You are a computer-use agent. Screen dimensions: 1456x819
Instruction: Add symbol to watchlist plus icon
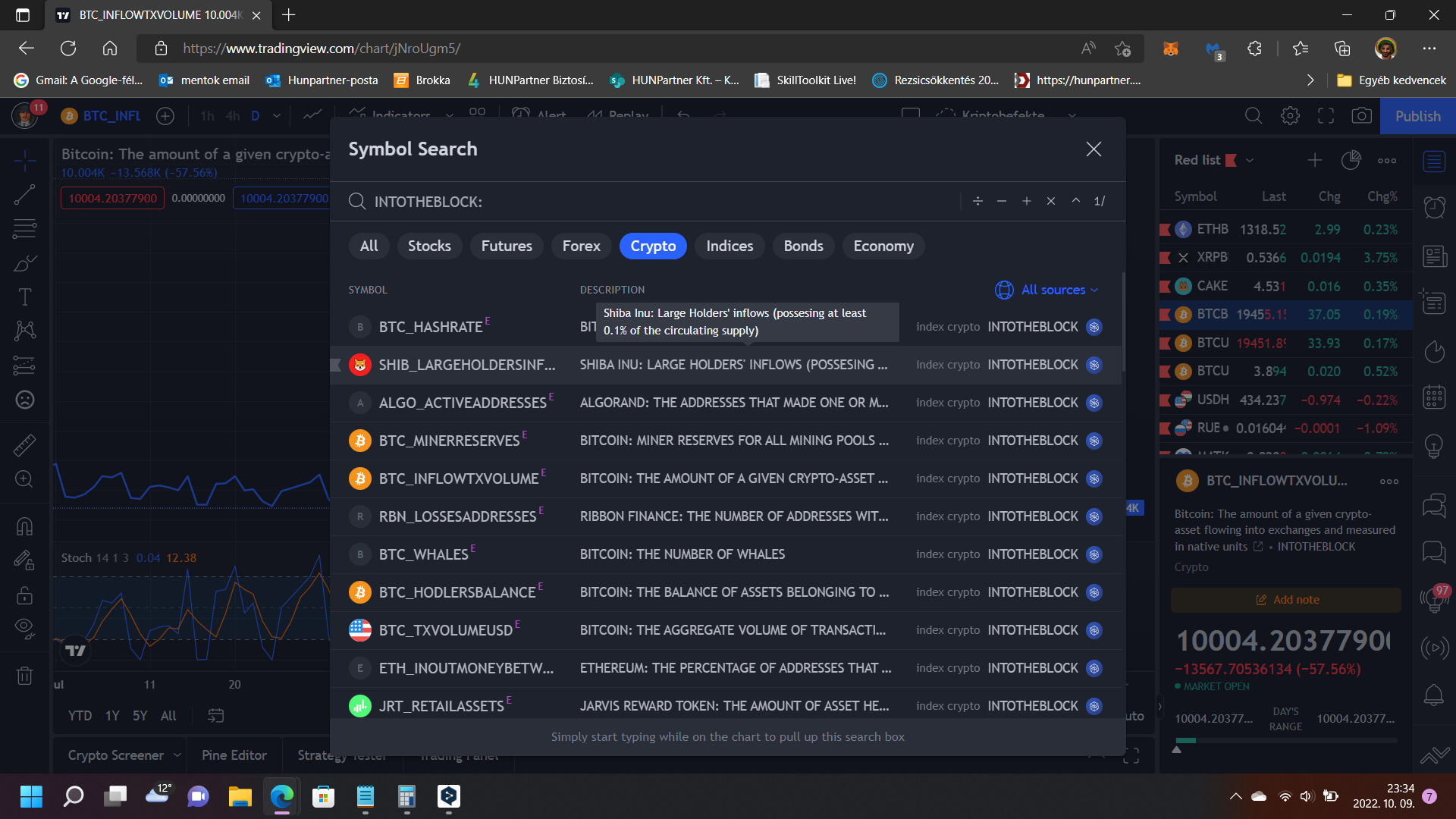(x=1315, y=160)
